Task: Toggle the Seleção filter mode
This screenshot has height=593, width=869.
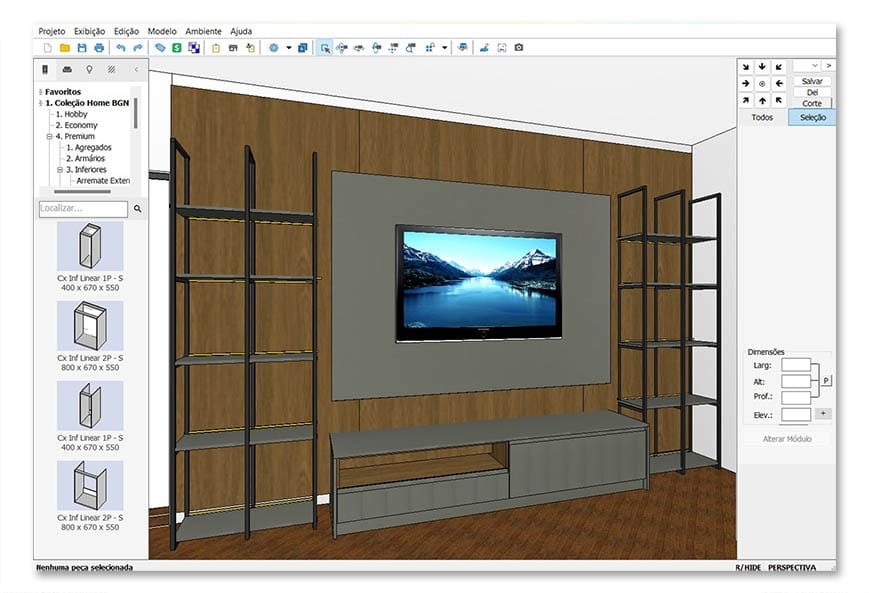Action: click(812, 117)
